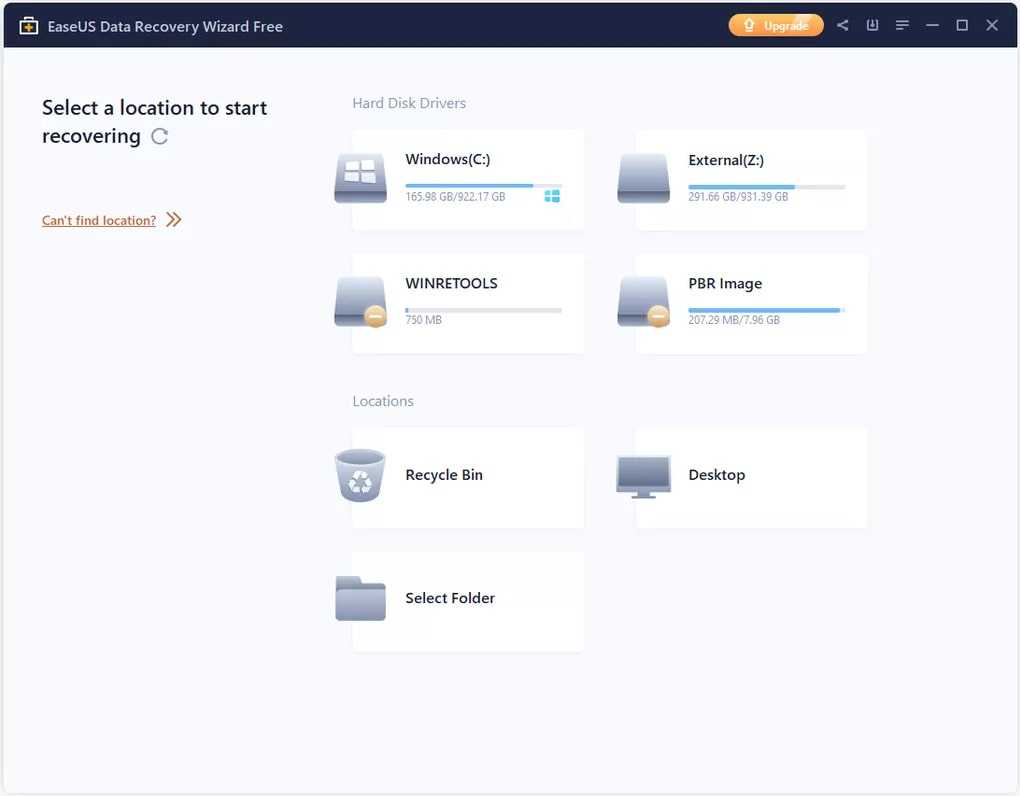Click the share icon in title bar
The height and width of the screenshot is (796, 1020).
[843, 26]
